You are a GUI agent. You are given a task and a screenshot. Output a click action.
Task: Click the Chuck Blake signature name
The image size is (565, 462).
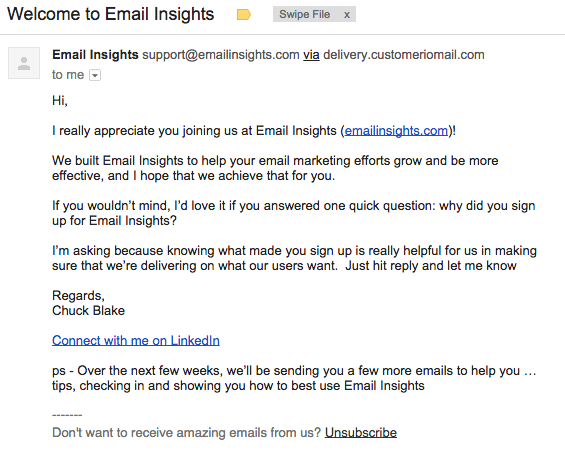click(x=88, y=311)
